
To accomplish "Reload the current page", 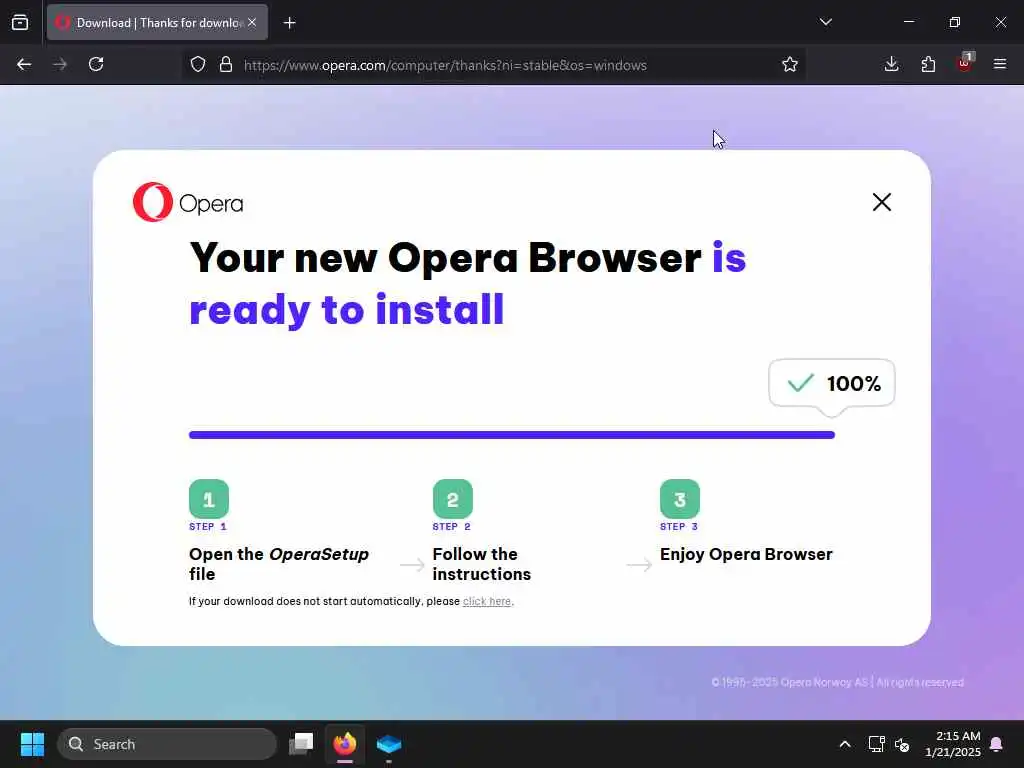I will (x=96, y=64).
